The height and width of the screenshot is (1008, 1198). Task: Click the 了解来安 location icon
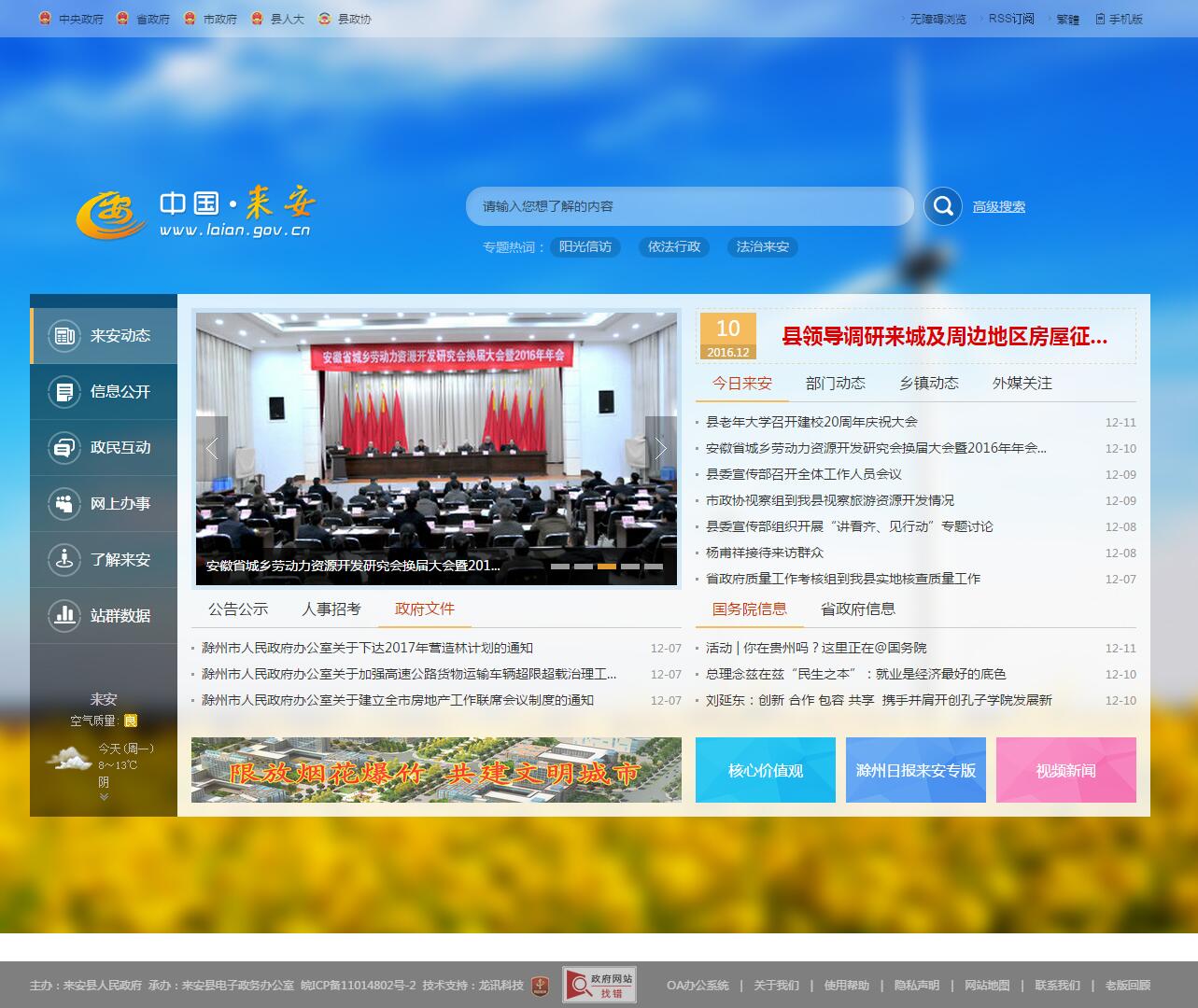click(x=64, y=560)
